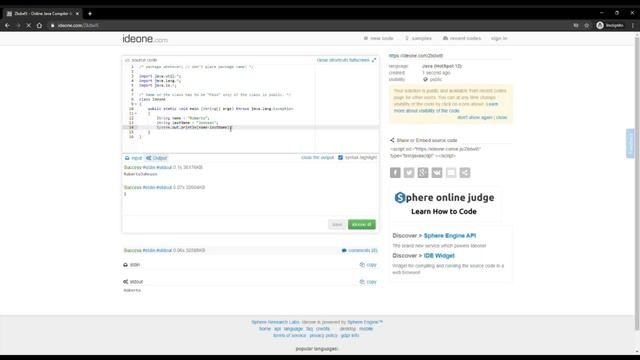Click the ideone.com code URL link
640x360 pixels.
(x=416, y=56)
